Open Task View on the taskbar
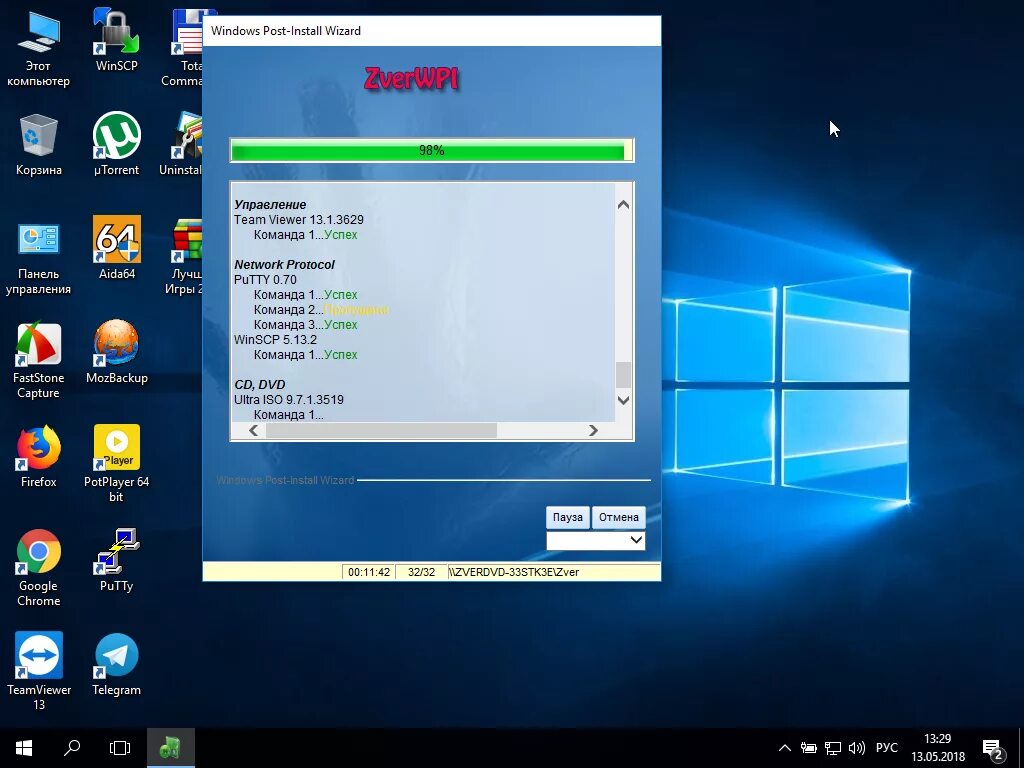 [120, 748]
